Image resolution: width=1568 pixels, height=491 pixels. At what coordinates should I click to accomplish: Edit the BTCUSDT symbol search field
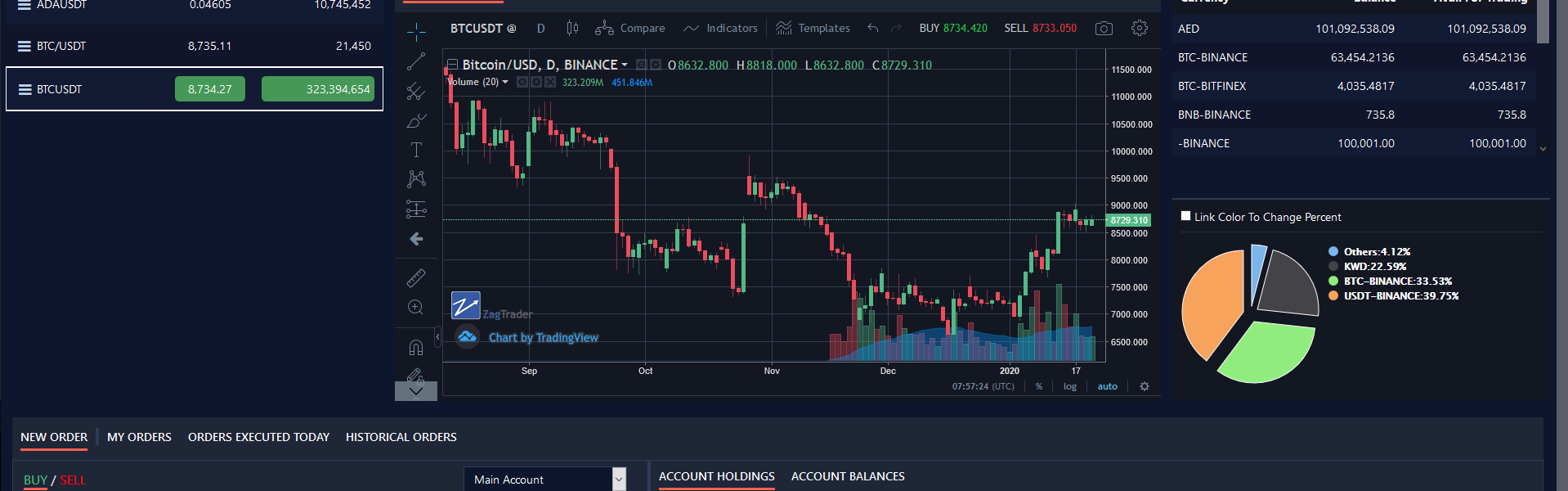[x=483, y=28]
